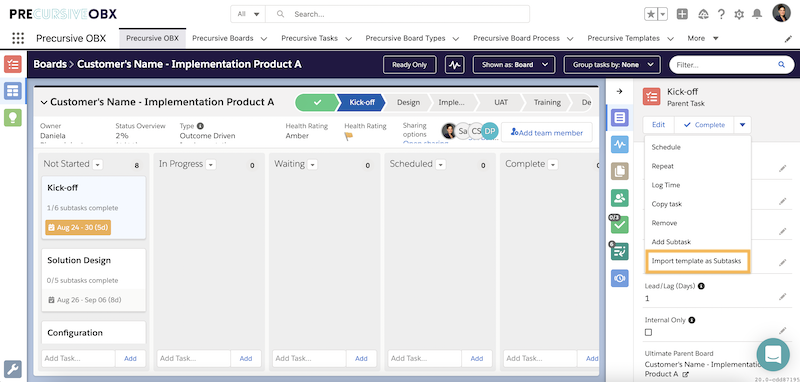Open the In Progress column dropdown
Image resolution: width=800 pixels, height=382 pixels.
tap(211, 165)
